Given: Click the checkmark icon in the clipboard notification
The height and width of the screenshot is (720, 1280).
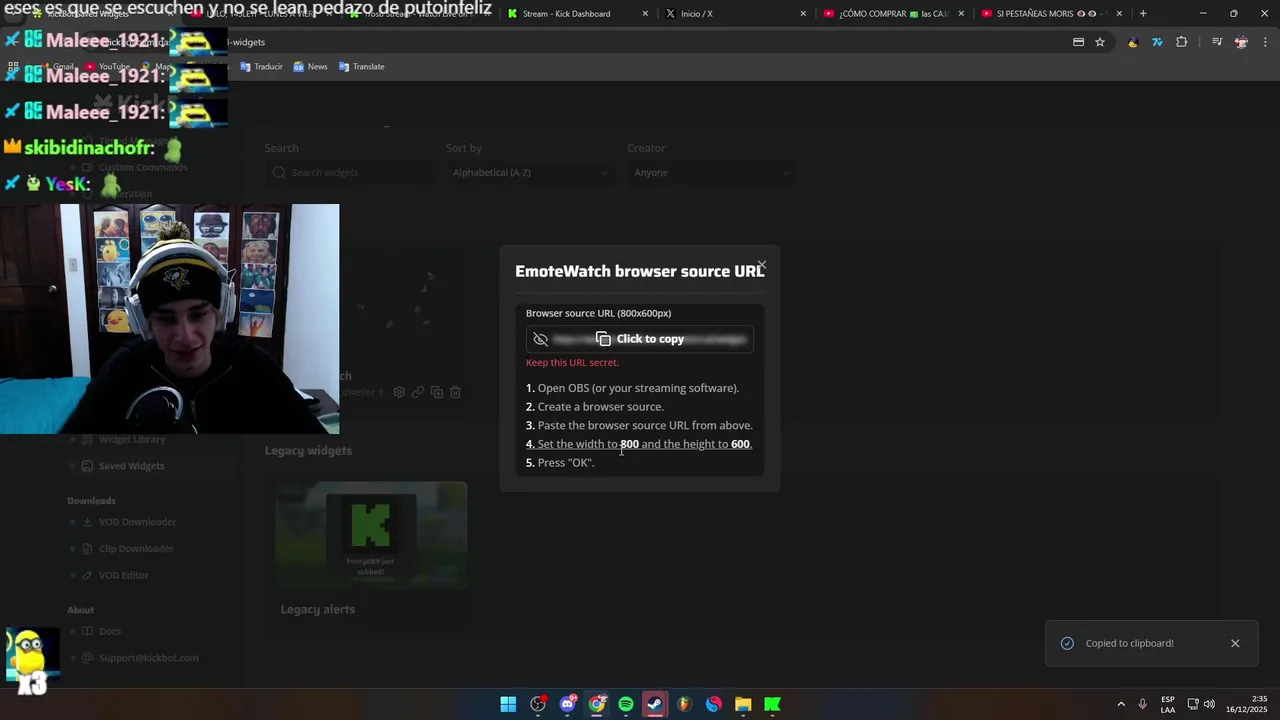Looking at the screenshot, I should tap(1067, 643).
